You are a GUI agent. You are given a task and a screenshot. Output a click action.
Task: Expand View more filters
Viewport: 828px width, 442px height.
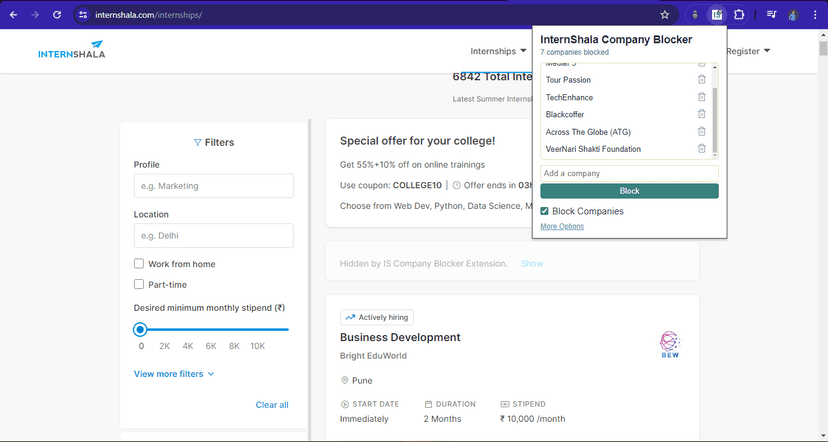point(174,374)
